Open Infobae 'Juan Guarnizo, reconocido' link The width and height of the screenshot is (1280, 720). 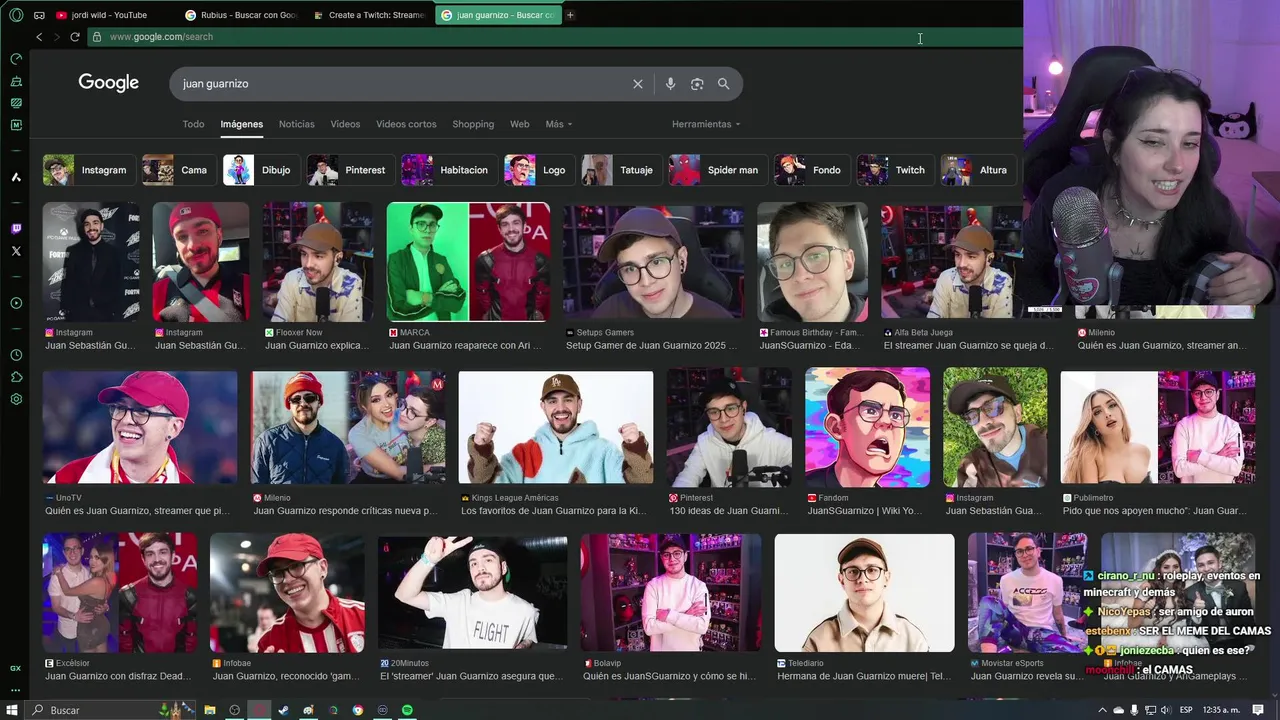286,677
